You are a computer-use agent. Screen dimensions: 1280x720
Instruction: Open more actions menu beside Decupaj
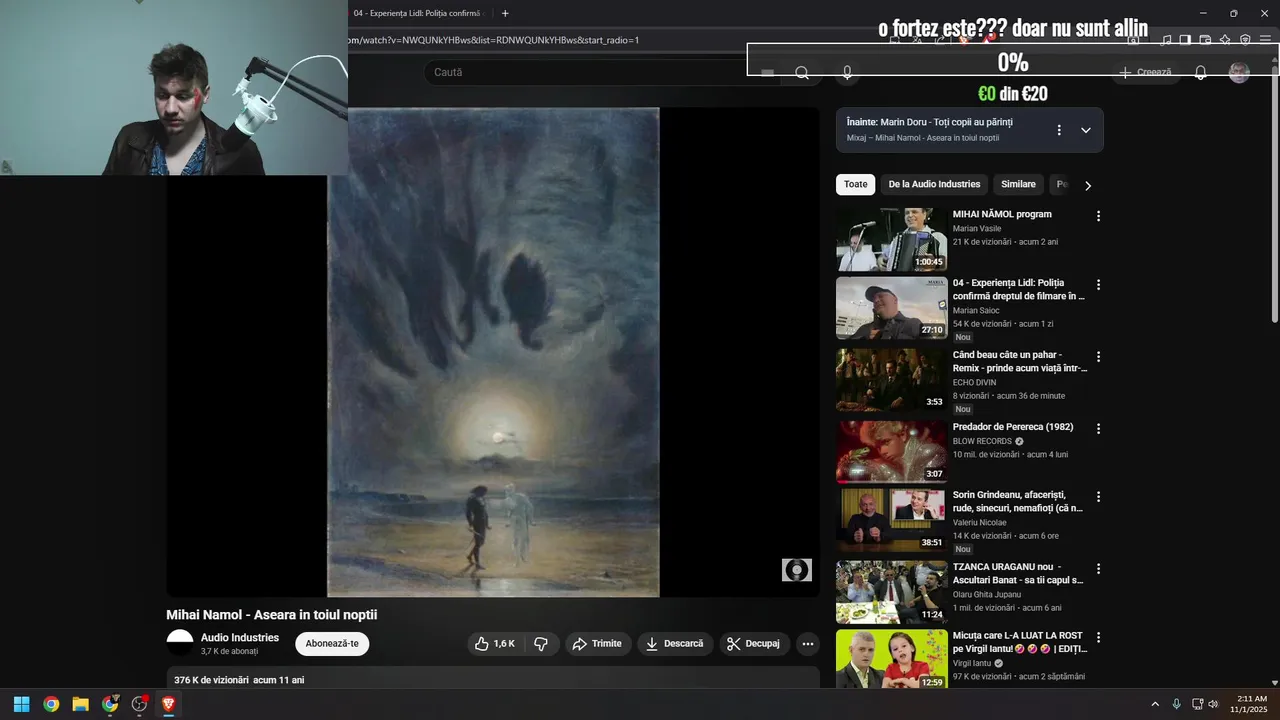(x=808, y=644)
